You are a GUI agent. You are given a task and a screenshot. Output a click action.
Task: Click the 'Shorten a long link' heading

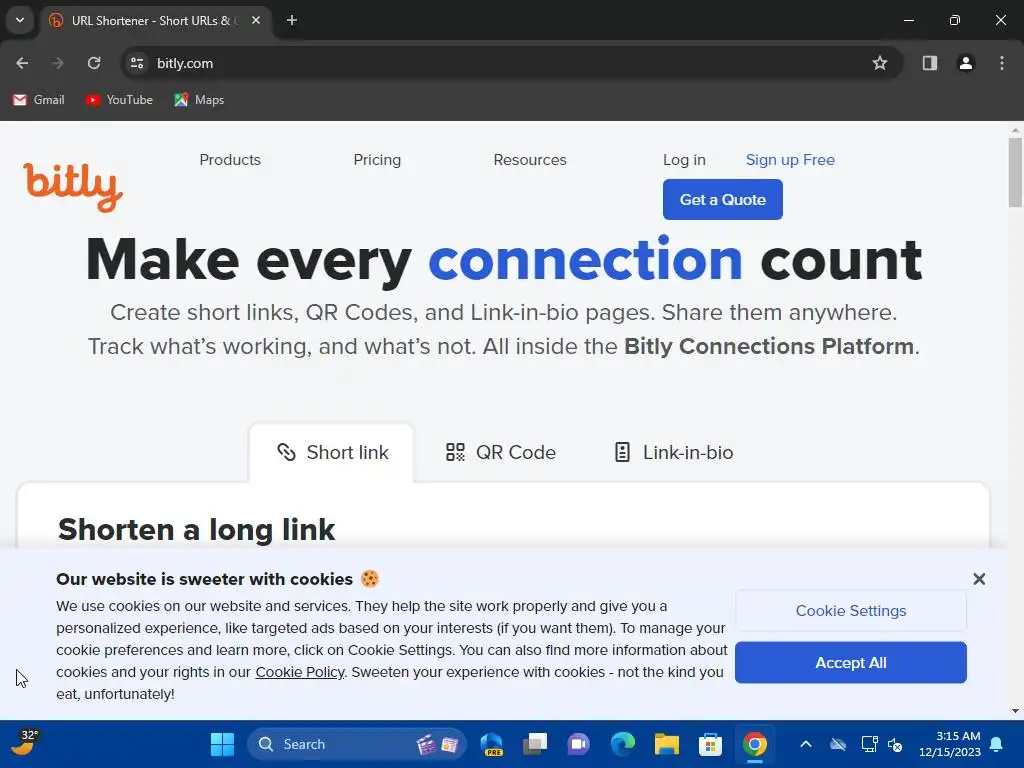[197, 530]
